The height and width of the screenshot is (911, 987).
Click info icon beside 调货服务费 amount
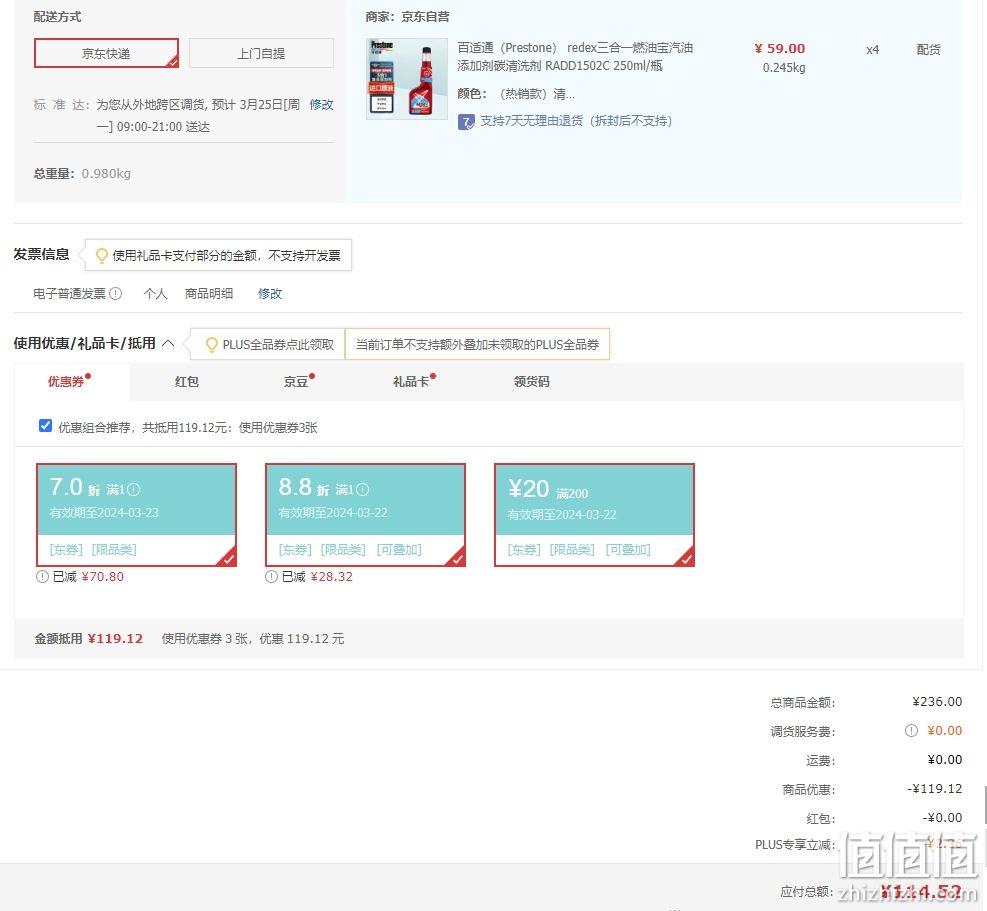tap(911, 730)
